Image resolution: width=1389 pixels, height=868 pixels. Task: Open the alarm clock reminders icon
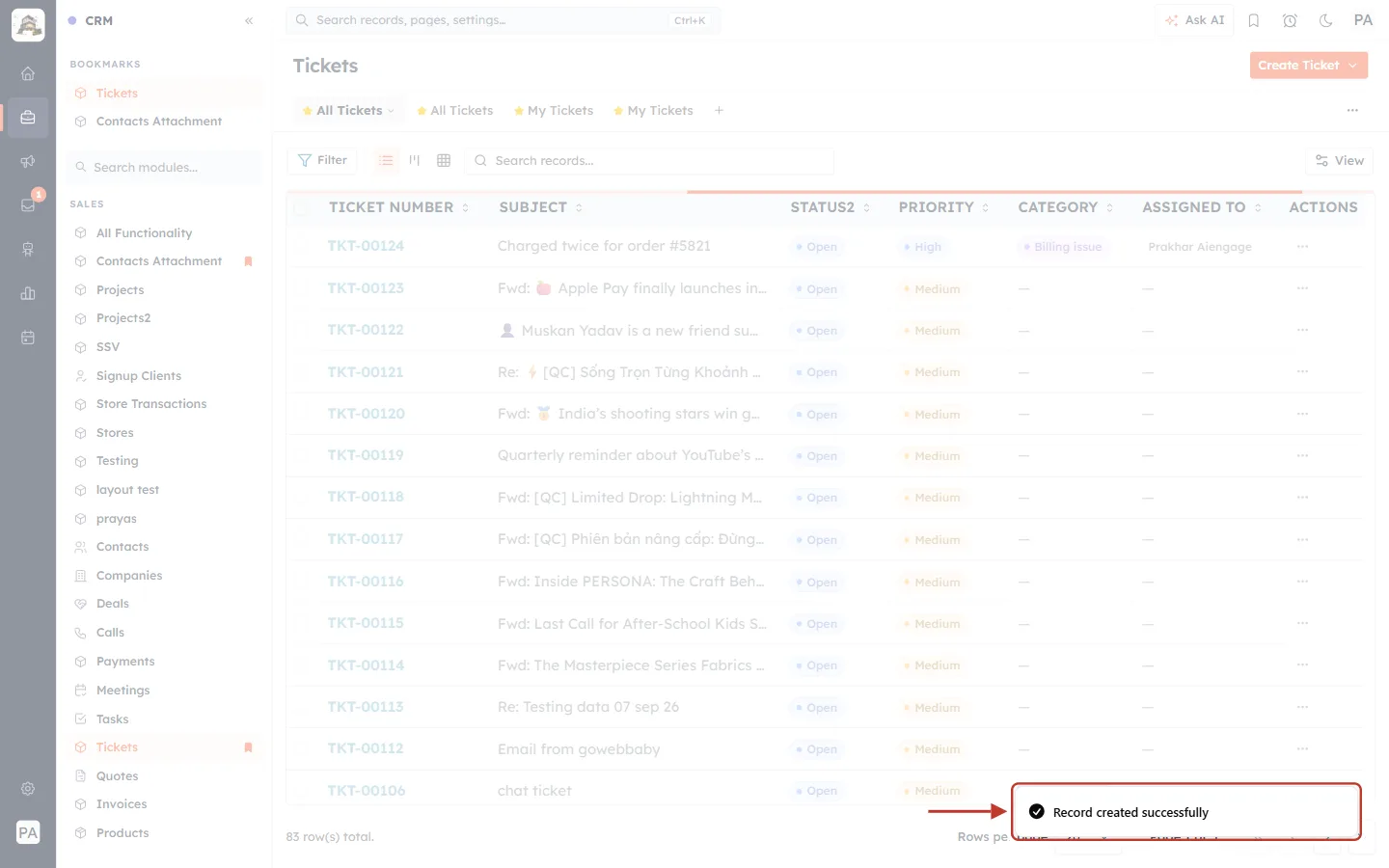[x=1290, y=20]
